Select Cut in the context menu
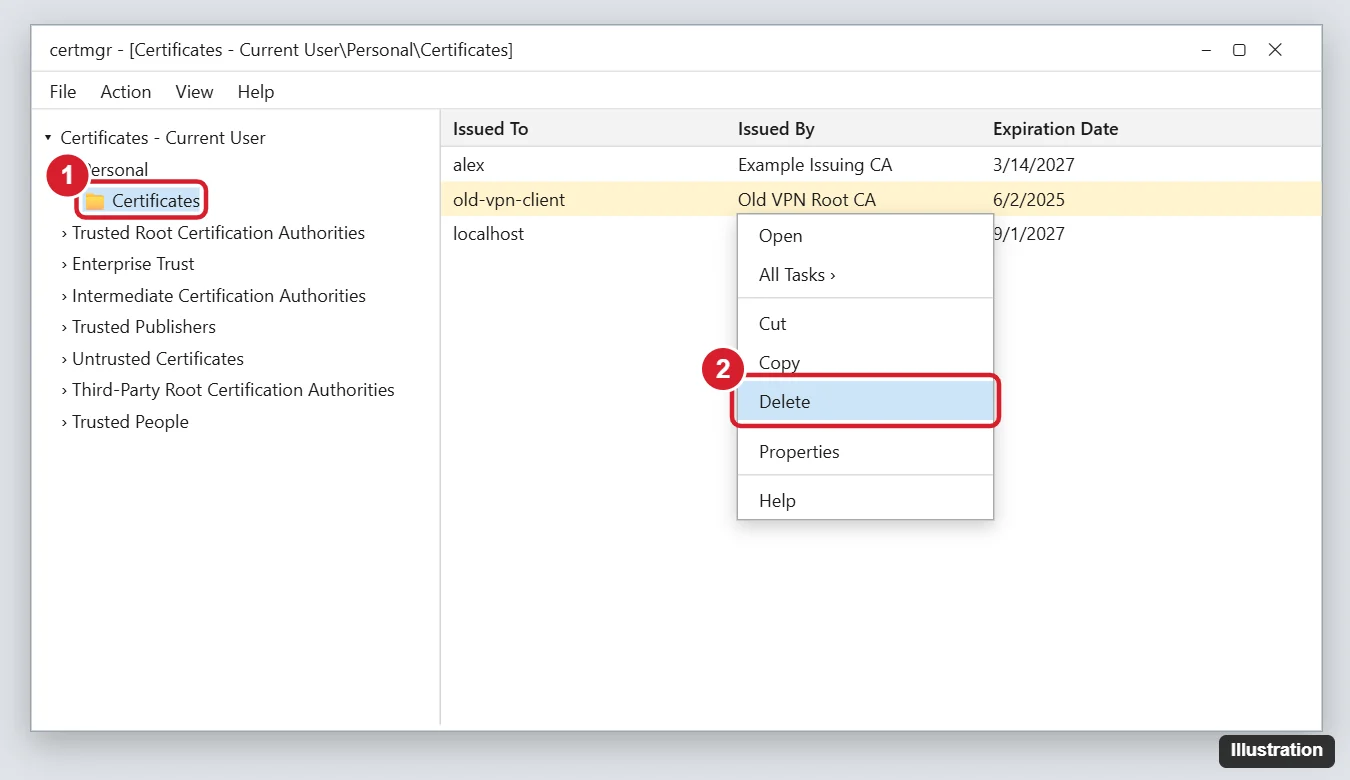This screenshot has height=780, width=1350. pos(865,324)
